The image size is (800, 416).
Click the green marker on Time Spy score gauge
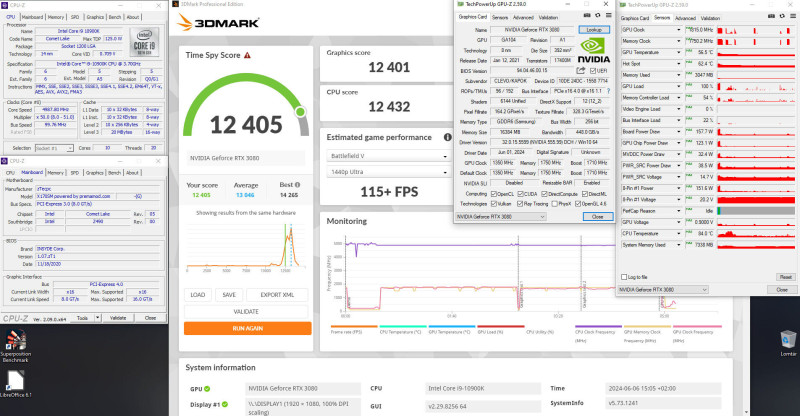(301, 111)
